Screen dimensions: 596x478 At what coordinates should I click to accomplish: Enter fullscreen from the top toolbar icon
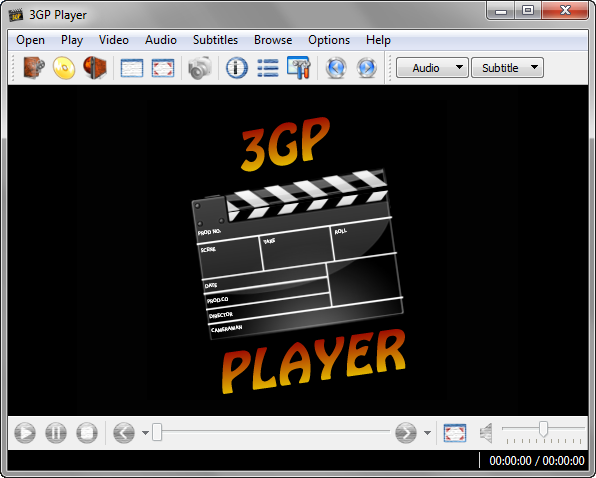163,68
